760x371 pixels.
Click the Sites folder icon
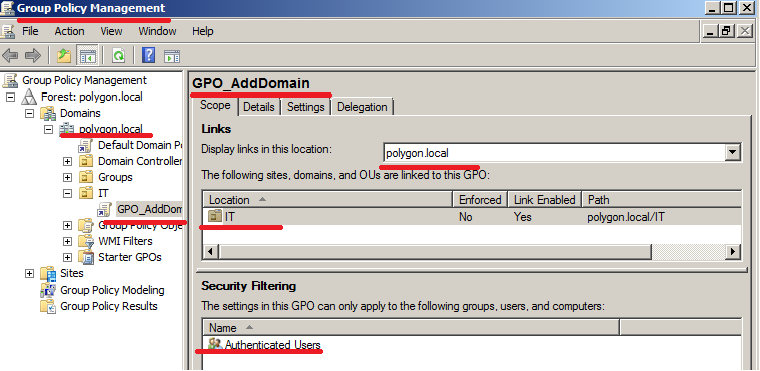tap(48, 274)
